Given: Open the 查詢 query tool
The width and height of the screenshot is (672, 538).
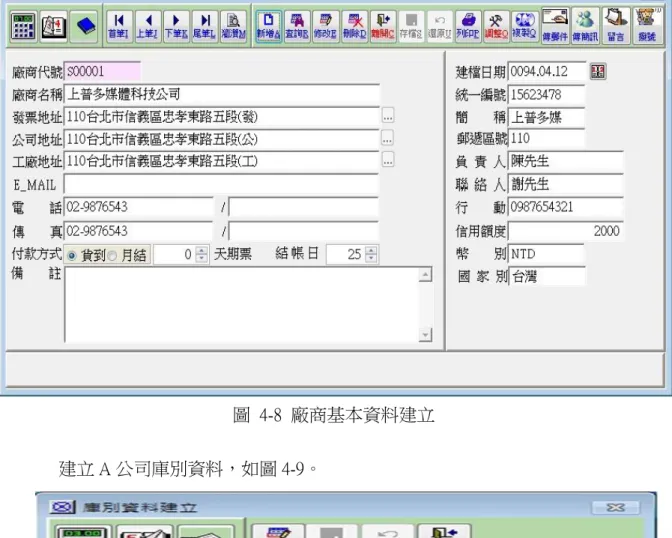Looking at the screenshot, I should tap(297, 27).
